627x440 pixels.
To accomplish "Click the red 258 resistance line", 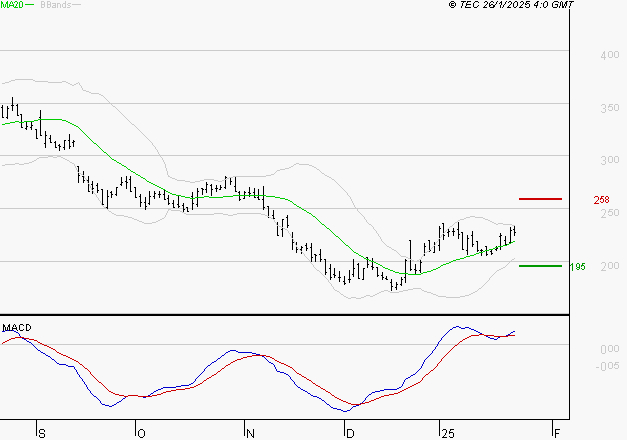I will coord(540,199).
